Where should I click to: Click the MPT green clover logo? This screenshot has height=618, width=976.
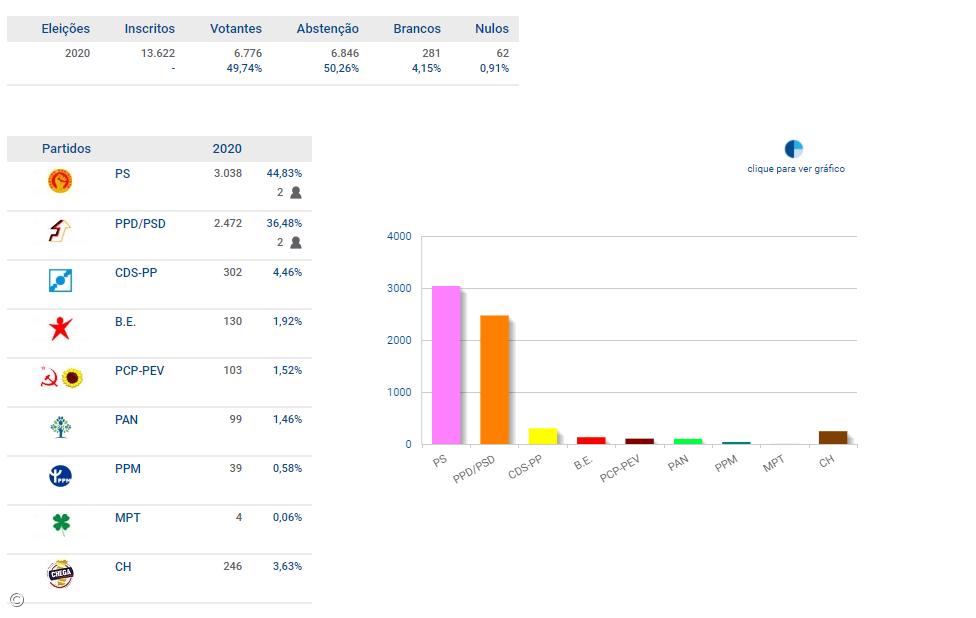click(x=60, y=524)
